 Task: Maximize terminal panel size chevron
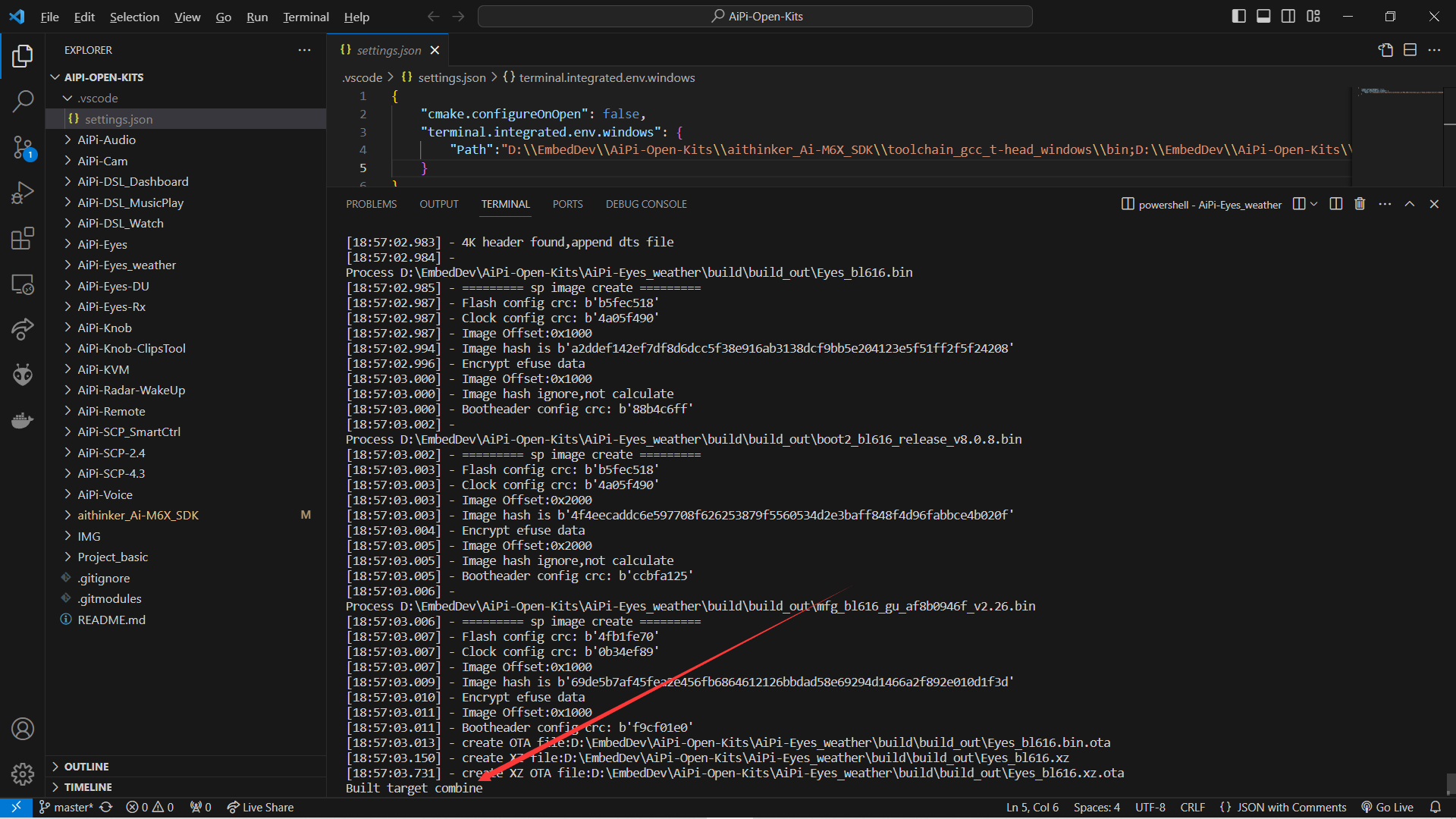[1410, 204]
